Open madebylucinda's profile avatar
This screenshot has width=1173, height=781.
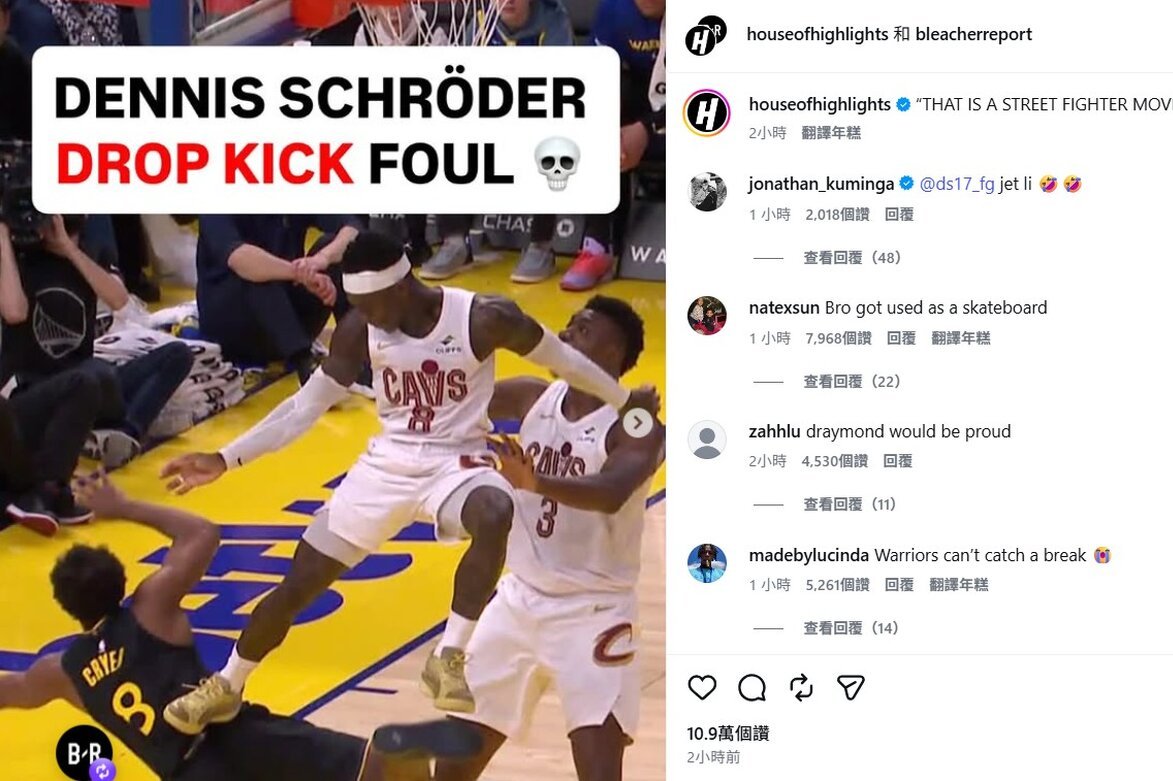tap(707, 563)
